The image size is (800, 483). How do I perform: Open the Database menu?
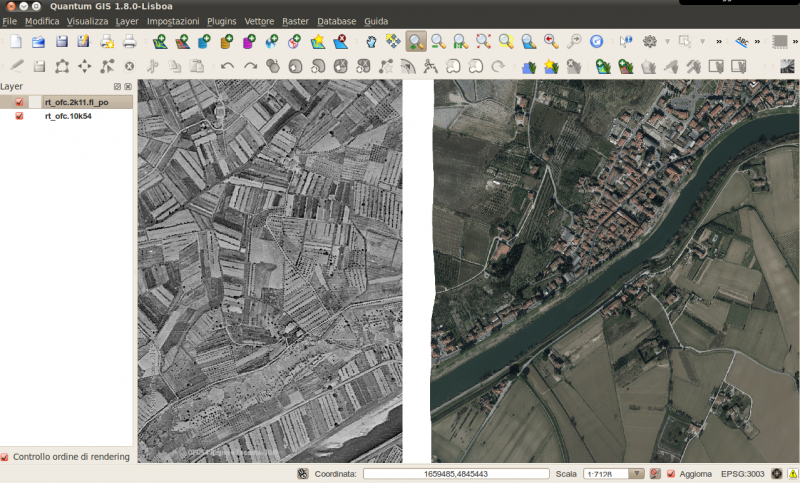pos(337,21)
